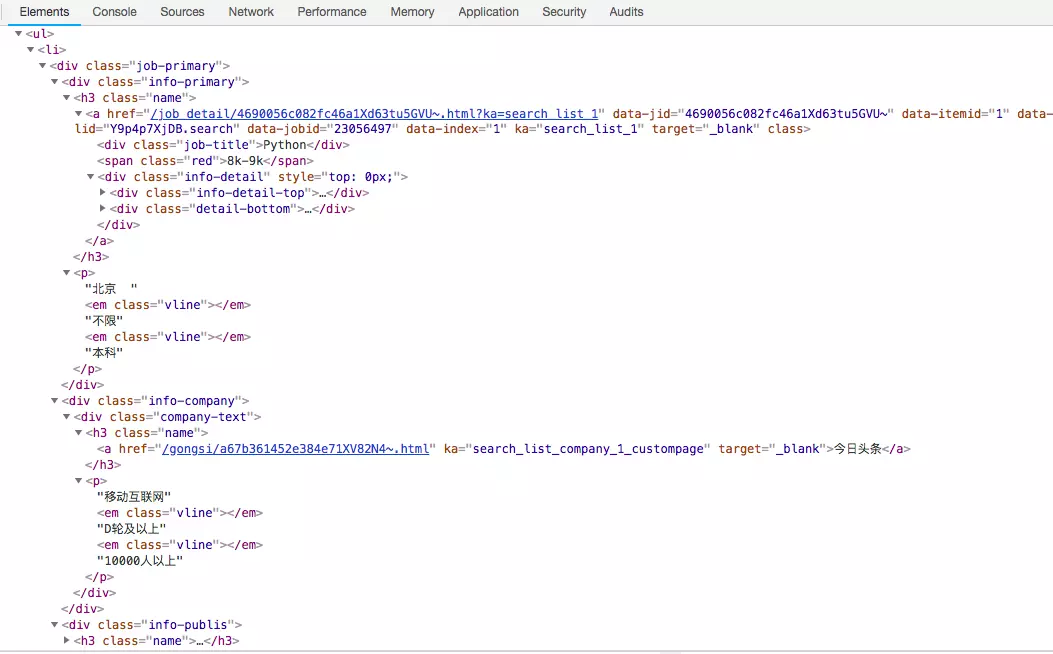
Task: Open the job_detail href link
Action: pyautogui.click(x=374, y=113)
